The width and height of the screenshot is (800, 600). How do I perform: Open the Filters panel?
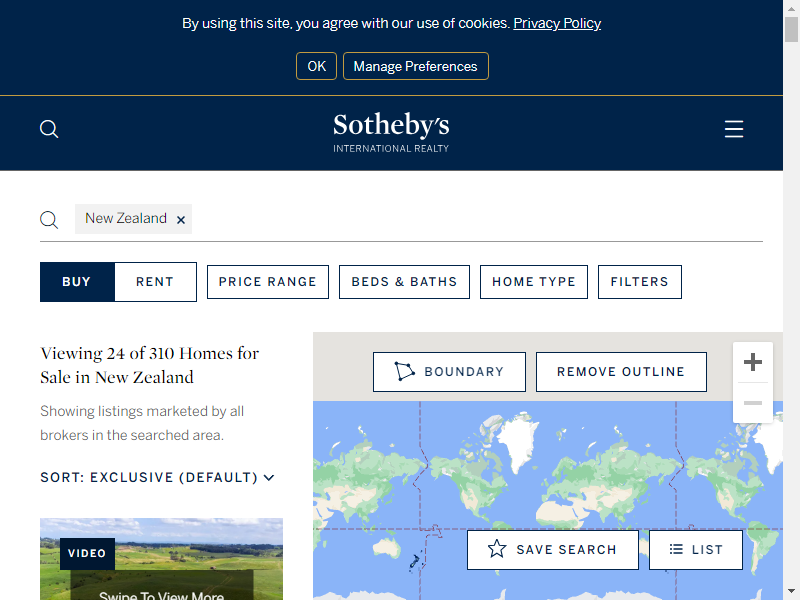pos(640,282)
